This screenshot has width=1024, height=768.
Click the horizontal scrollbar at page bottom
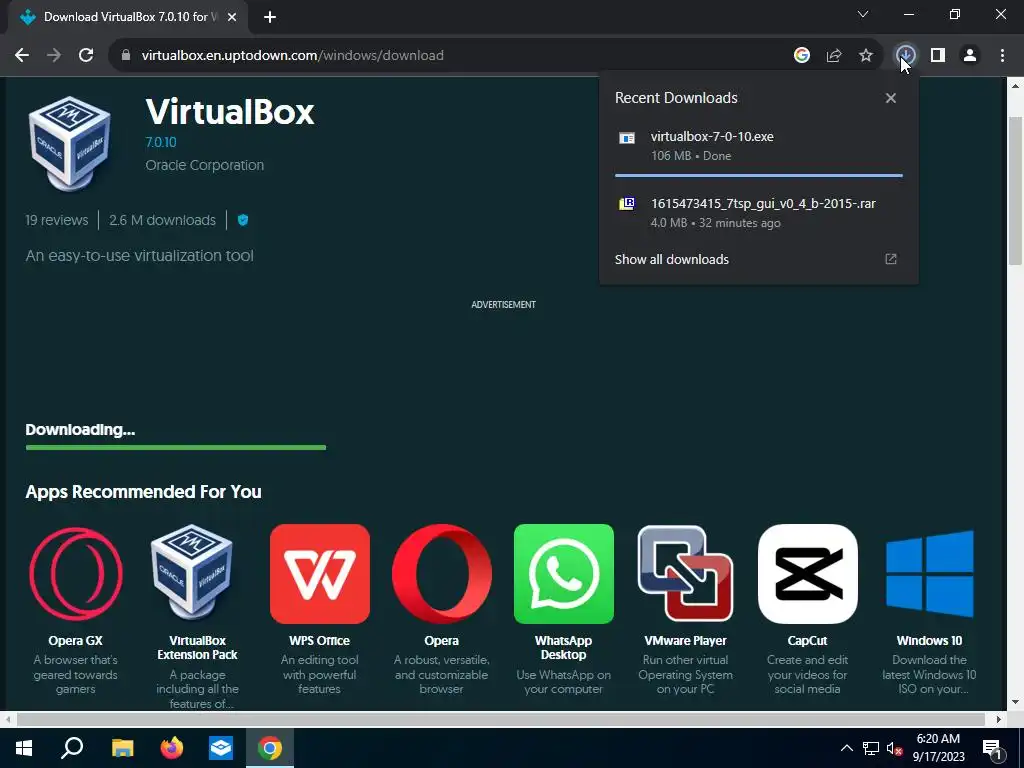[501, 719]
